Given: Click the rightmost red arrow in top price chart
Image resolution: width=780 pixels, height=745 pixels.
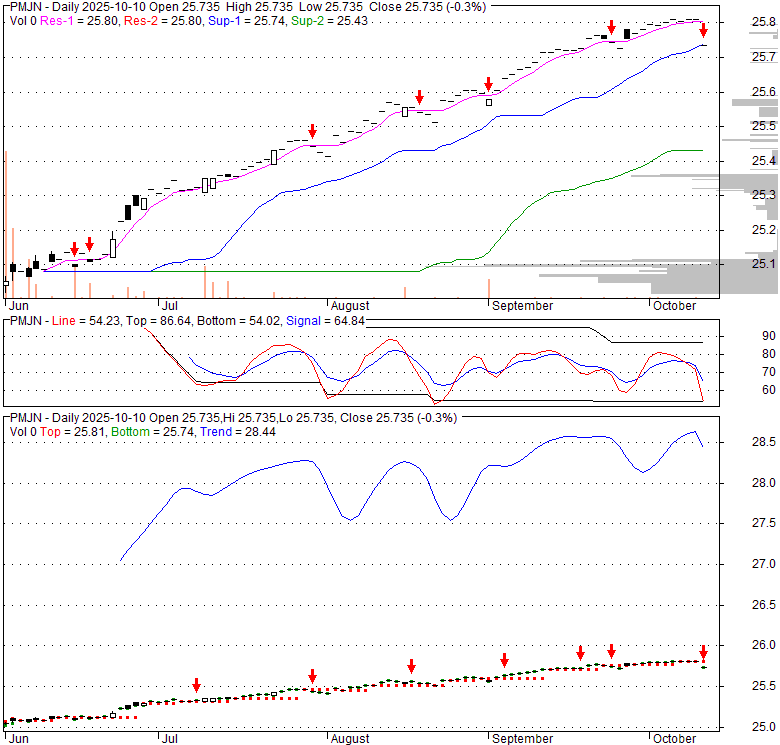Looking at the screenshot, I should (703, 30).
